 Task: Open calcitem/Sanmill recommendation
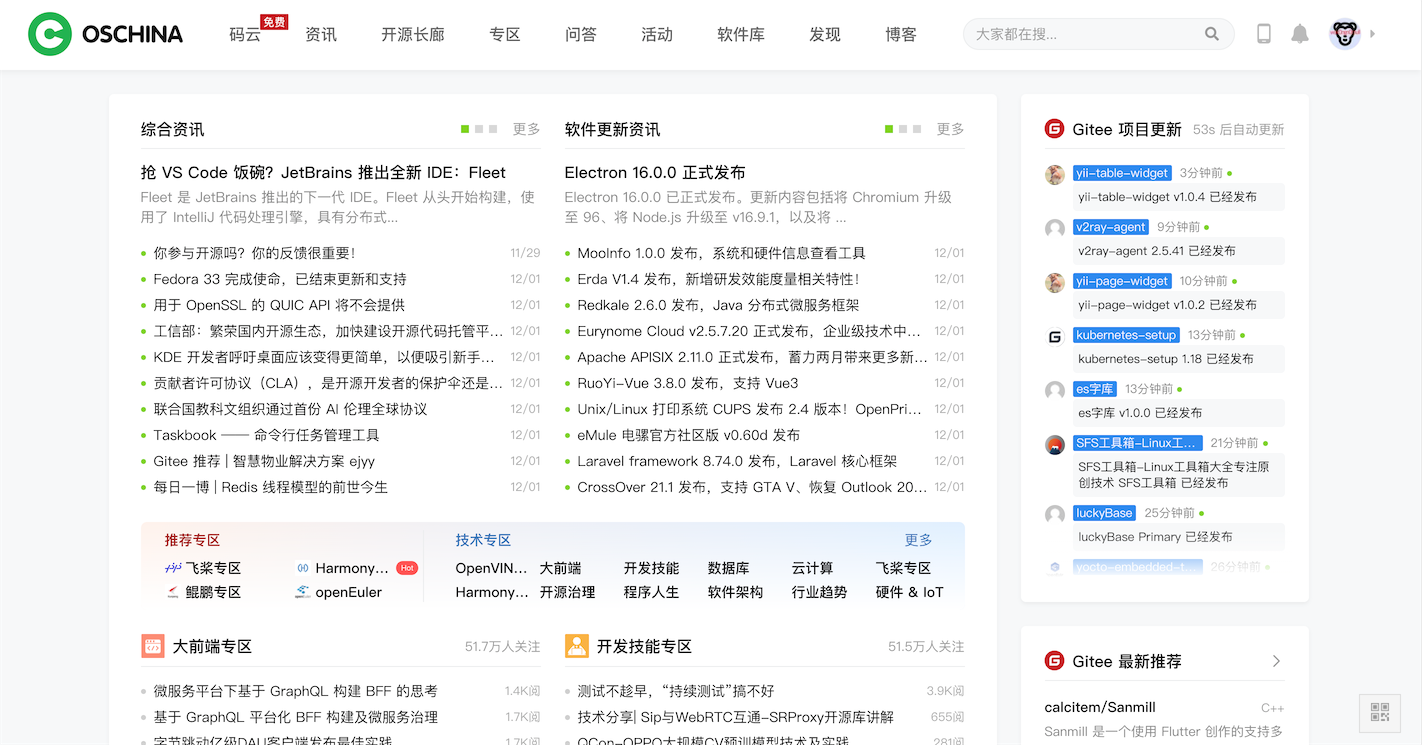point(1100,707)
